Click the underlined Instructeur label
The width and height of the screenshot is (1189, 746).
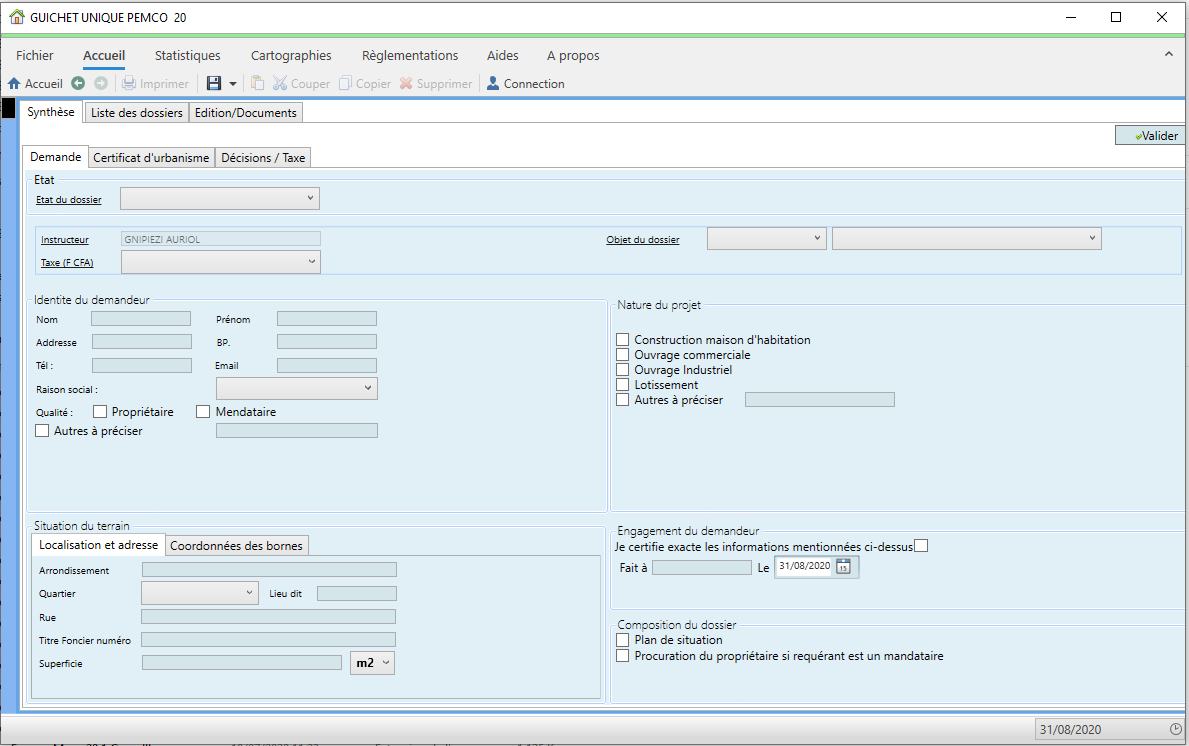(65, 240)
